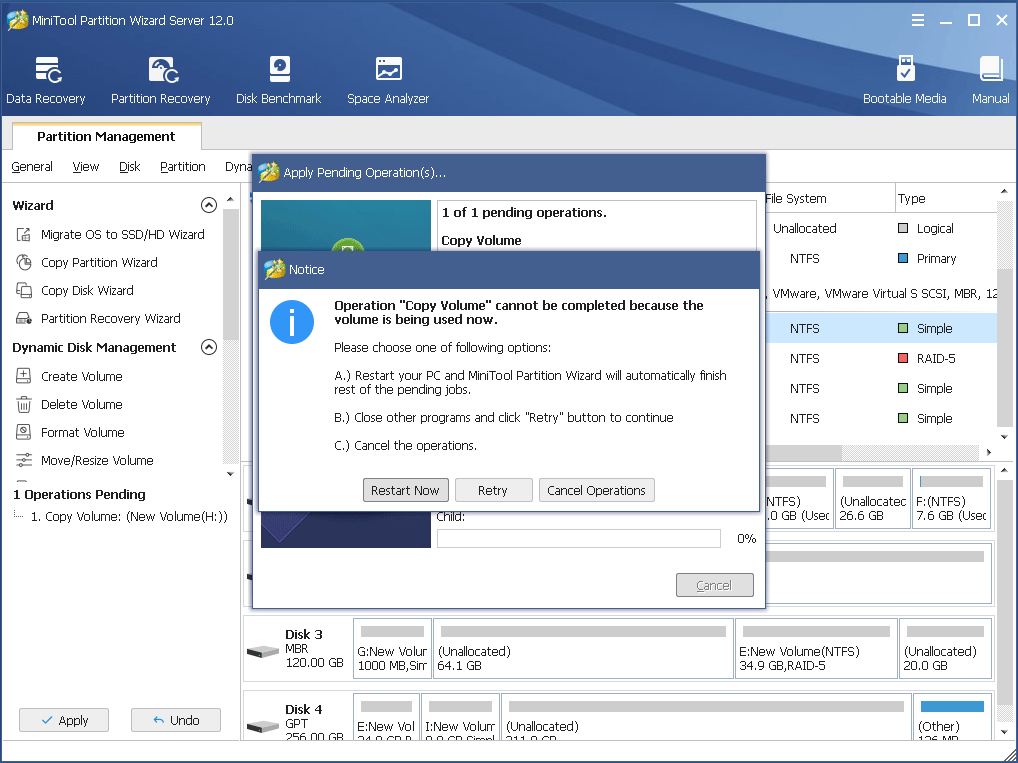Screen dimensions: 1018x763
Task: Click the Apply button
Action: tap(64, 720)
